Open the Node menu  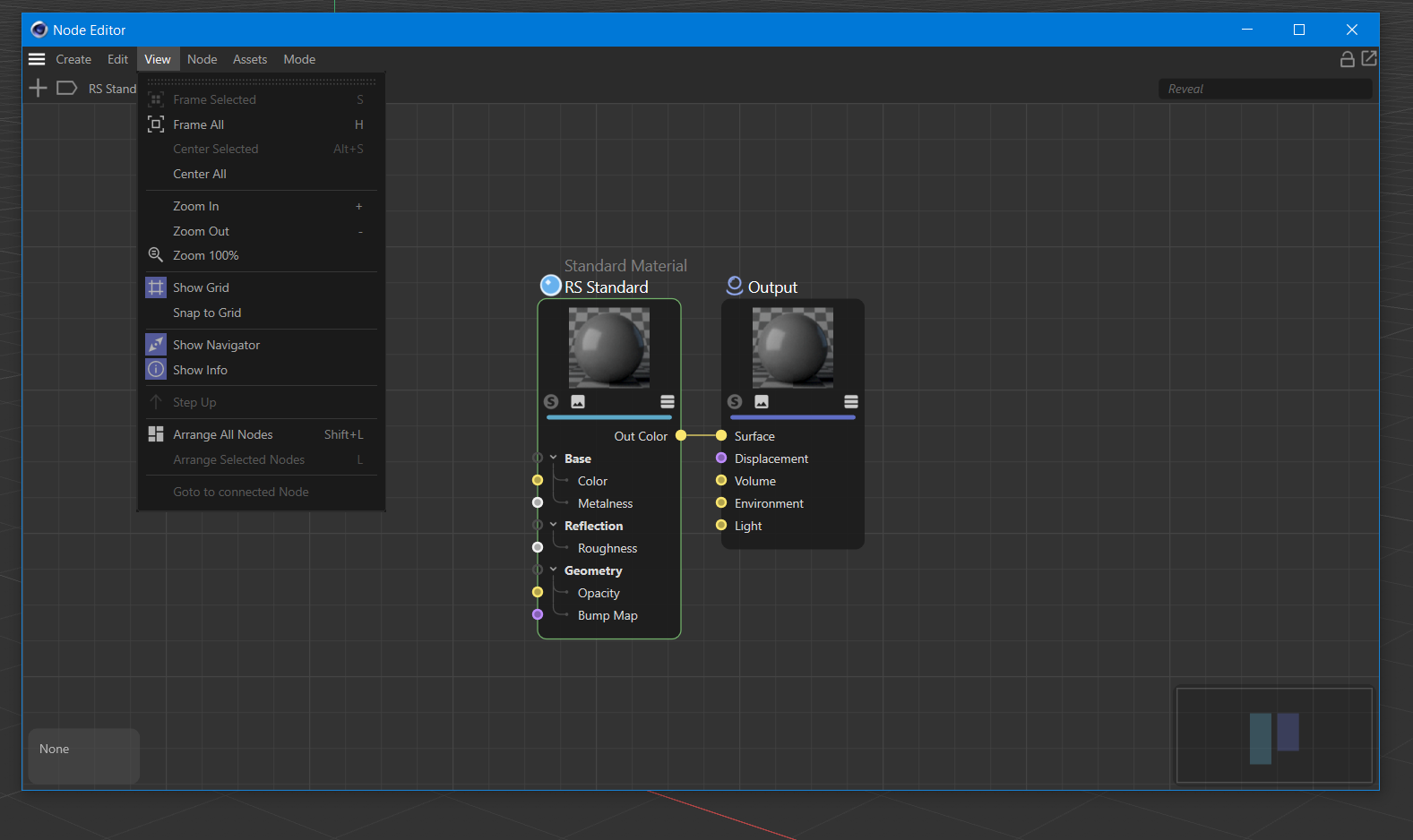tap(202, 59)
